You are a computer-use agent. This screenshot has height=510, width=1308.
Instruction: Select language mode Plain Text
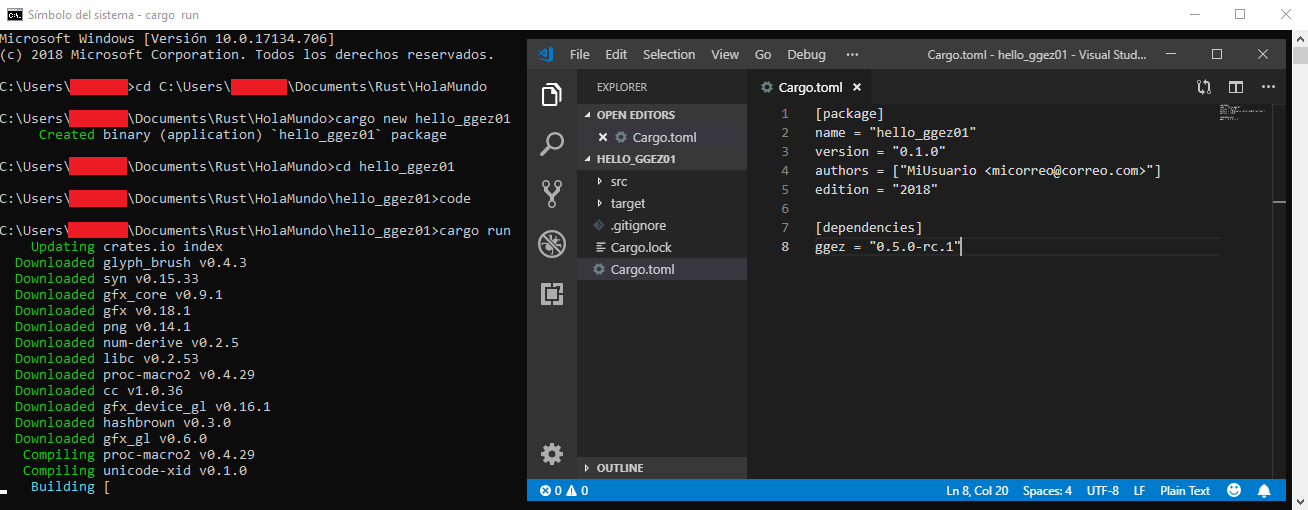tap(1185, 491)
